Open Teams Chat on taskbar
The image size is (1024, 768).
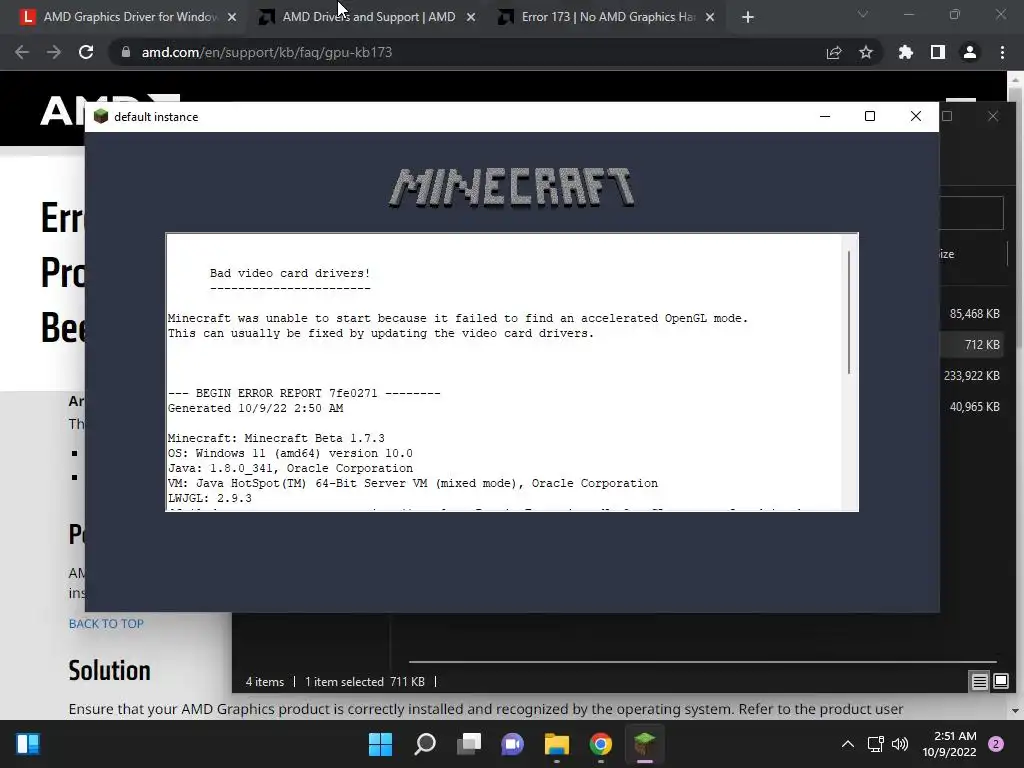click(513, 744)
